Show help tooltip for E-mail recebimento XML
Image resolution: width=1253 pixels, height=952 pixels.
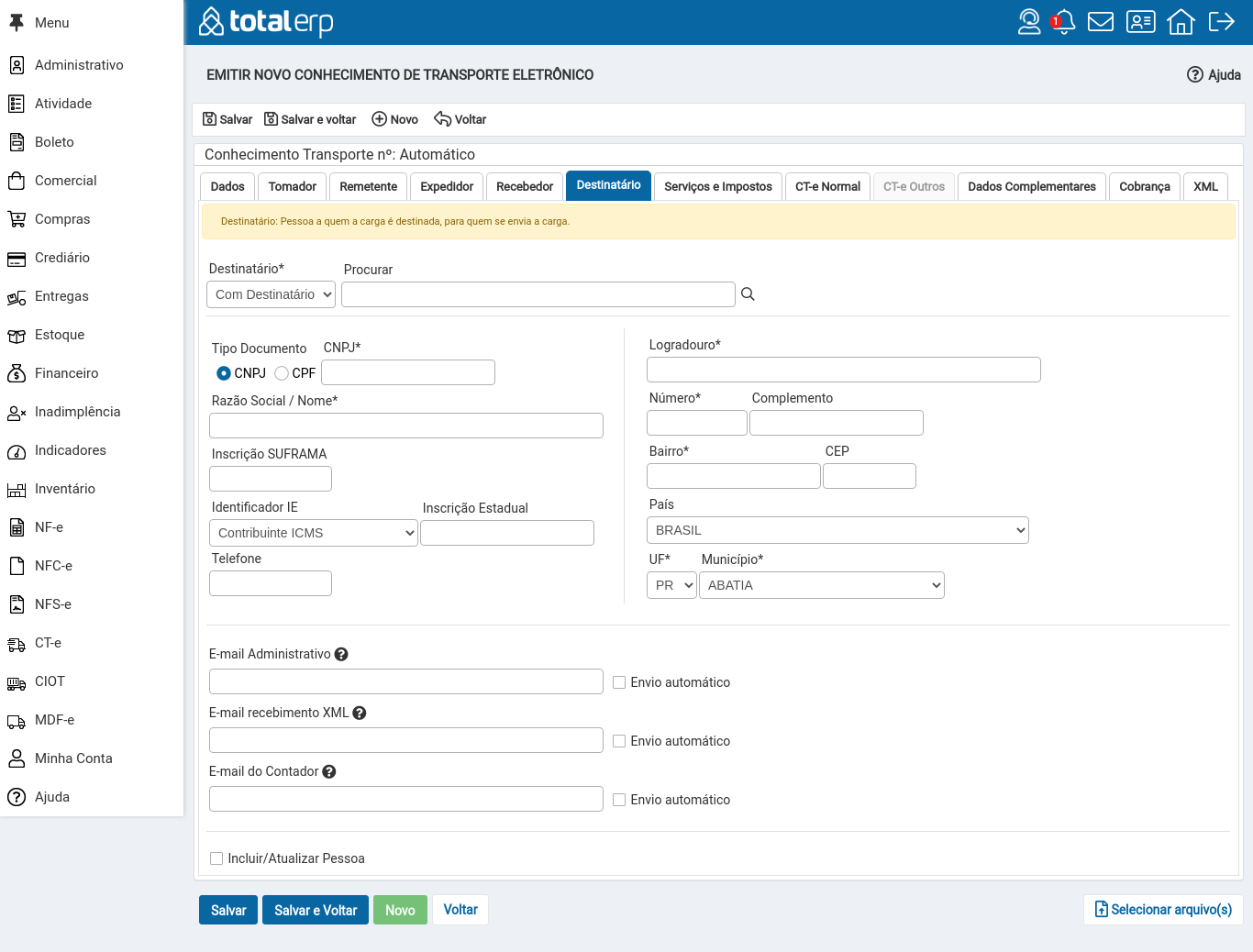tap(360, 714)
